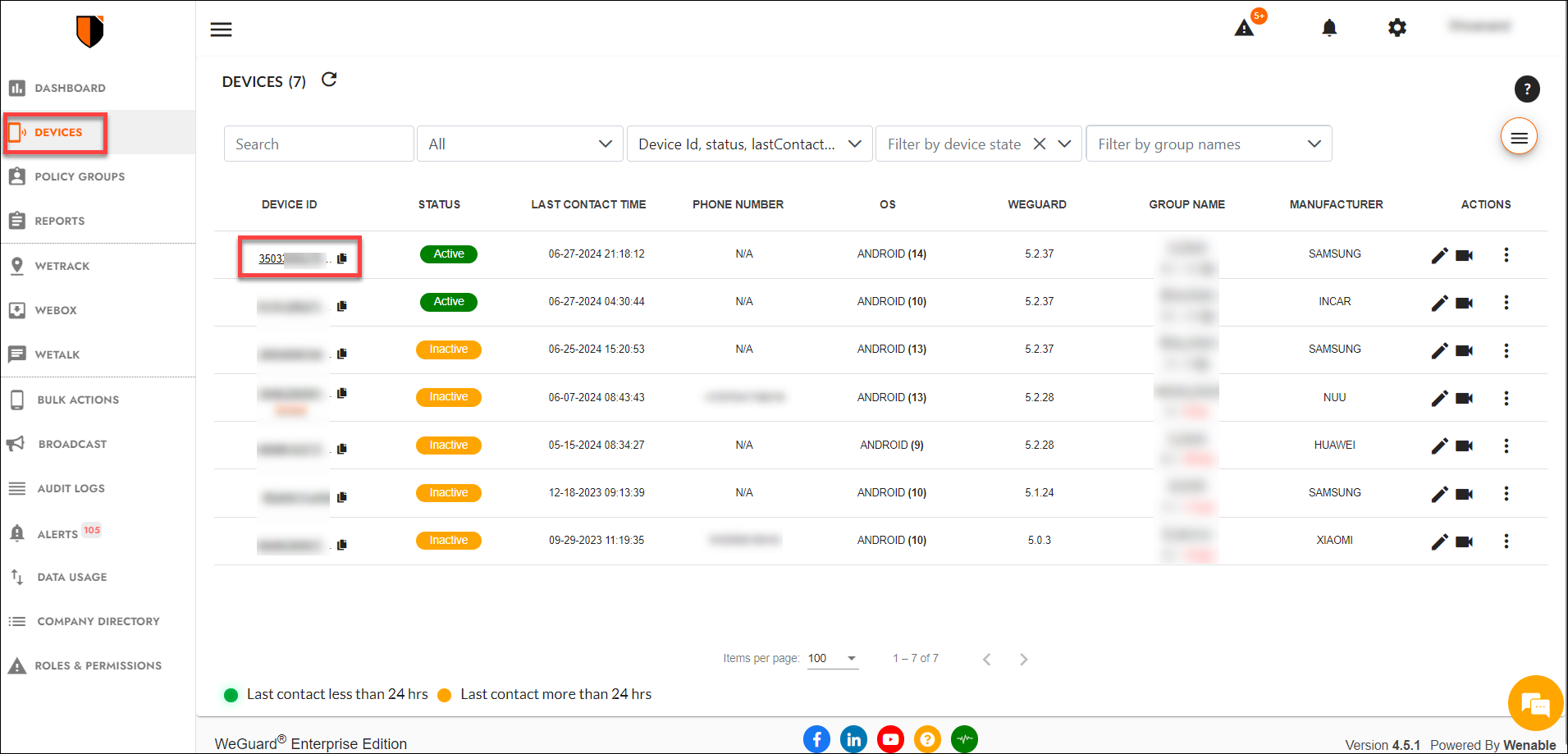Click the WeGuard column header
This screenshot has width=1568, height=754.
point(1037,204)
